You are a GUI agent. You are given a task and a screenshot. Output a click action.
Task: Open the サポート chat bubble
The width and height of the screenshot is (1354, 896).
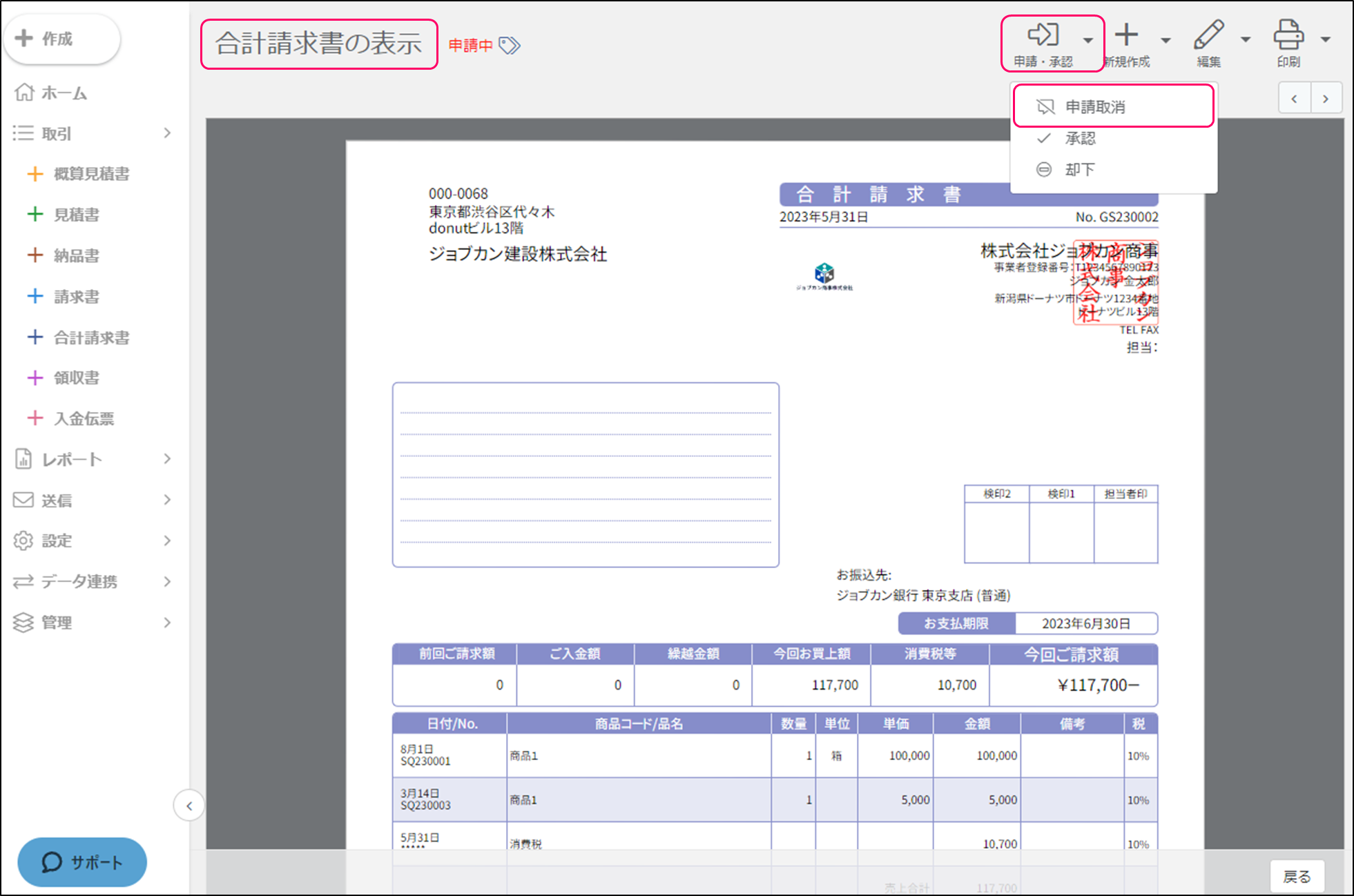pos(81,862)
